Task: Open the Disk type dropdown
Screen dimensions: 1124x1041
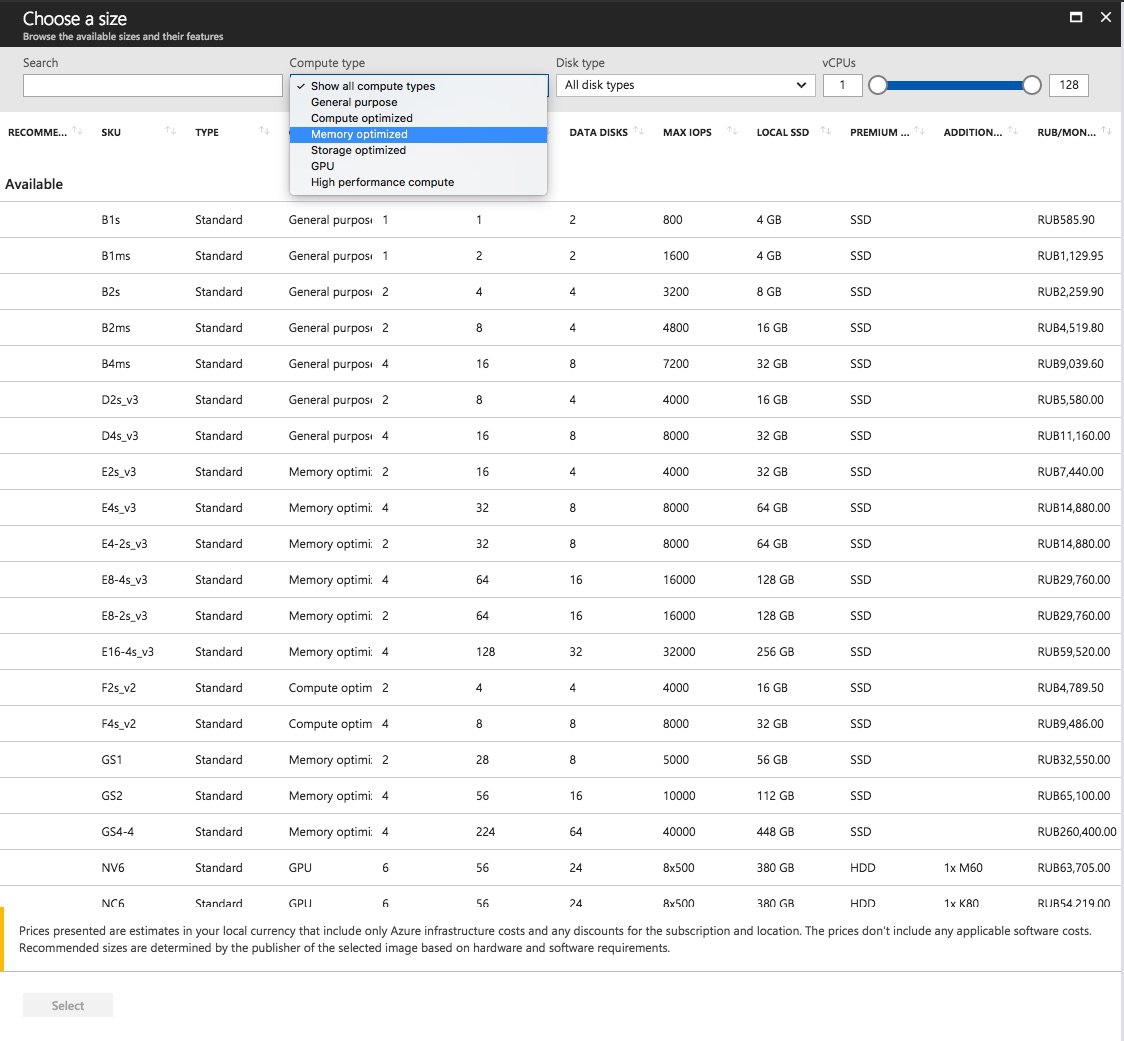Action: pyautogui.click(x=685, y=85)
